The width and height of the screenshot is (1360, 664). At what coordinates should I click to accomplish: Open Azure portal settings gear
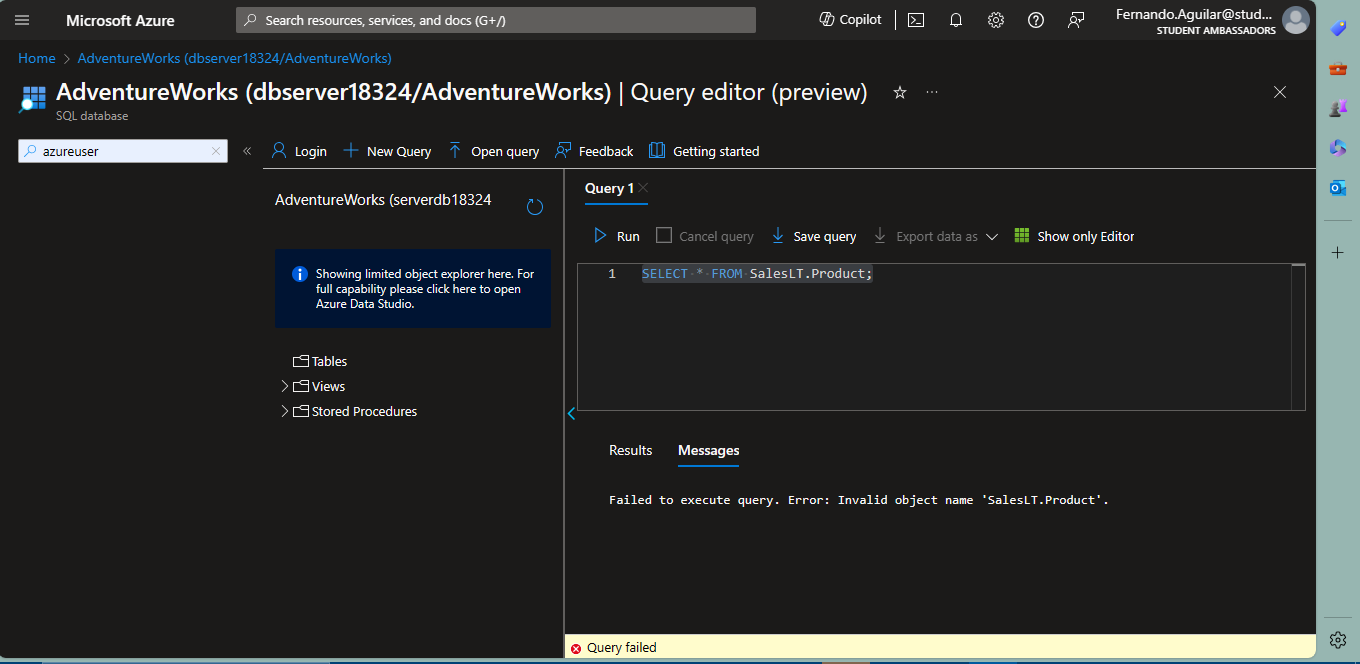point(995,20)
